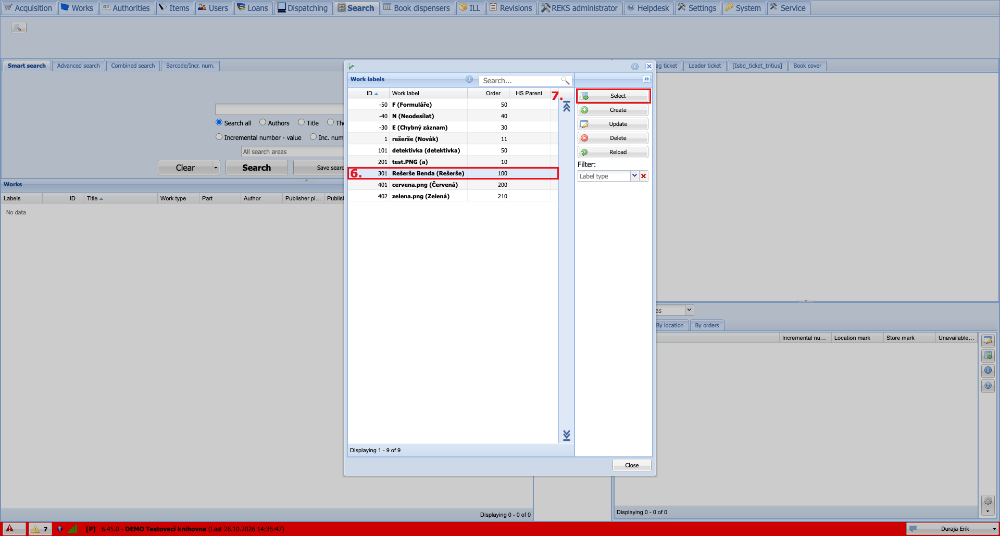1000x536 pixels.
Task: Jump to first record with double-up arrow
Action: (566, 107)
